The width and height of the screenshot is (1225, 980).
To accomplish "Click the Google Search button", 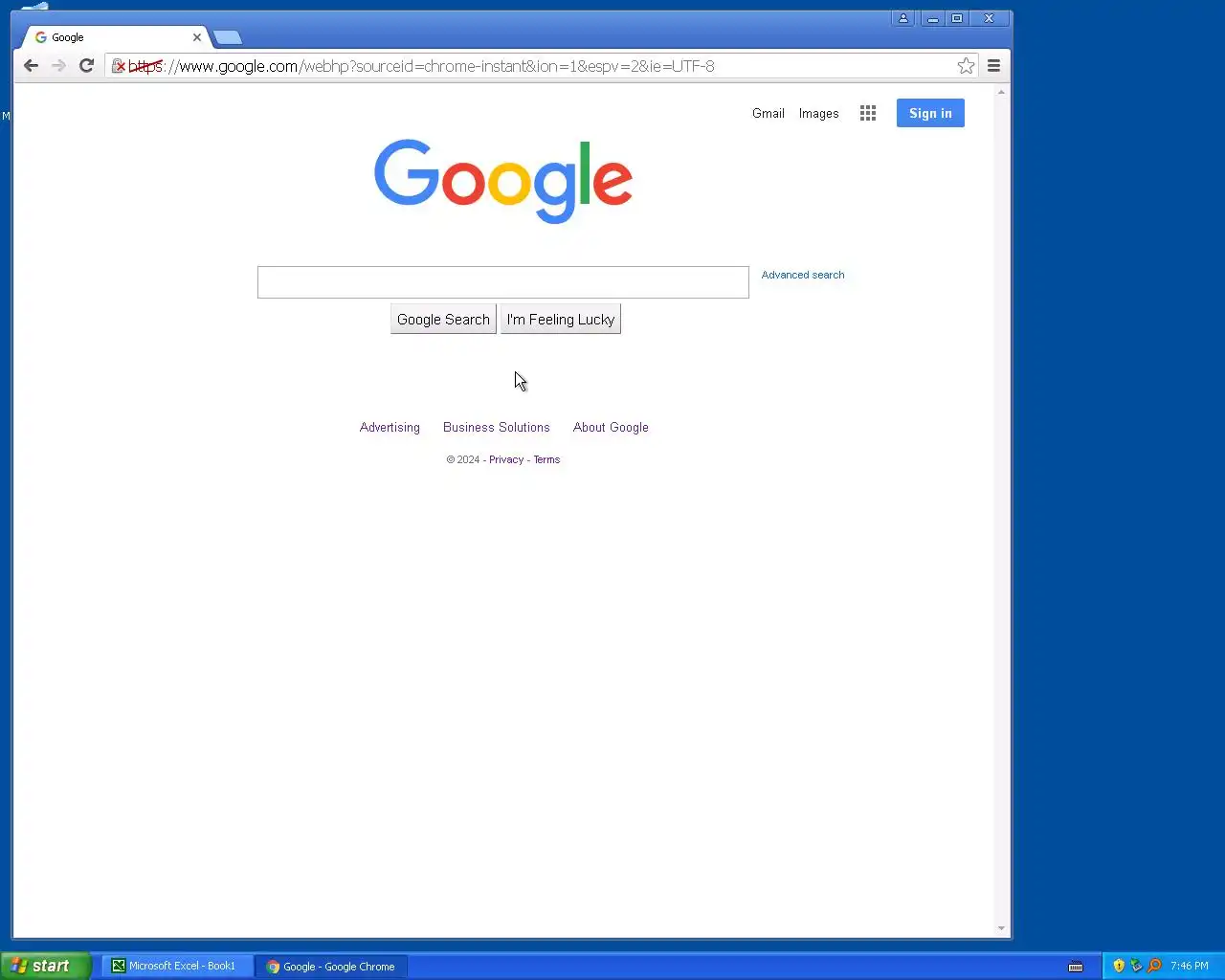I will point(443,320).
